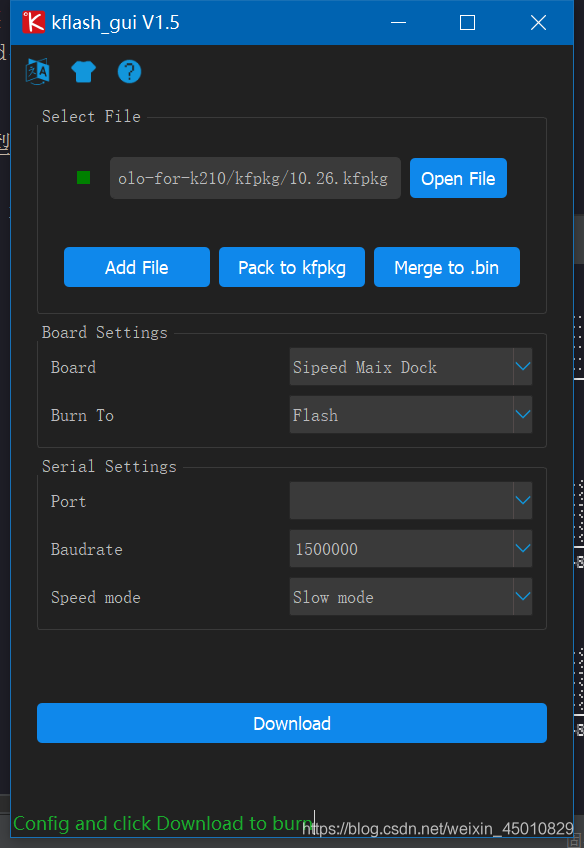Close the kflash_gui window
This screenshot has height=848, width=584.
pos(538,22)
